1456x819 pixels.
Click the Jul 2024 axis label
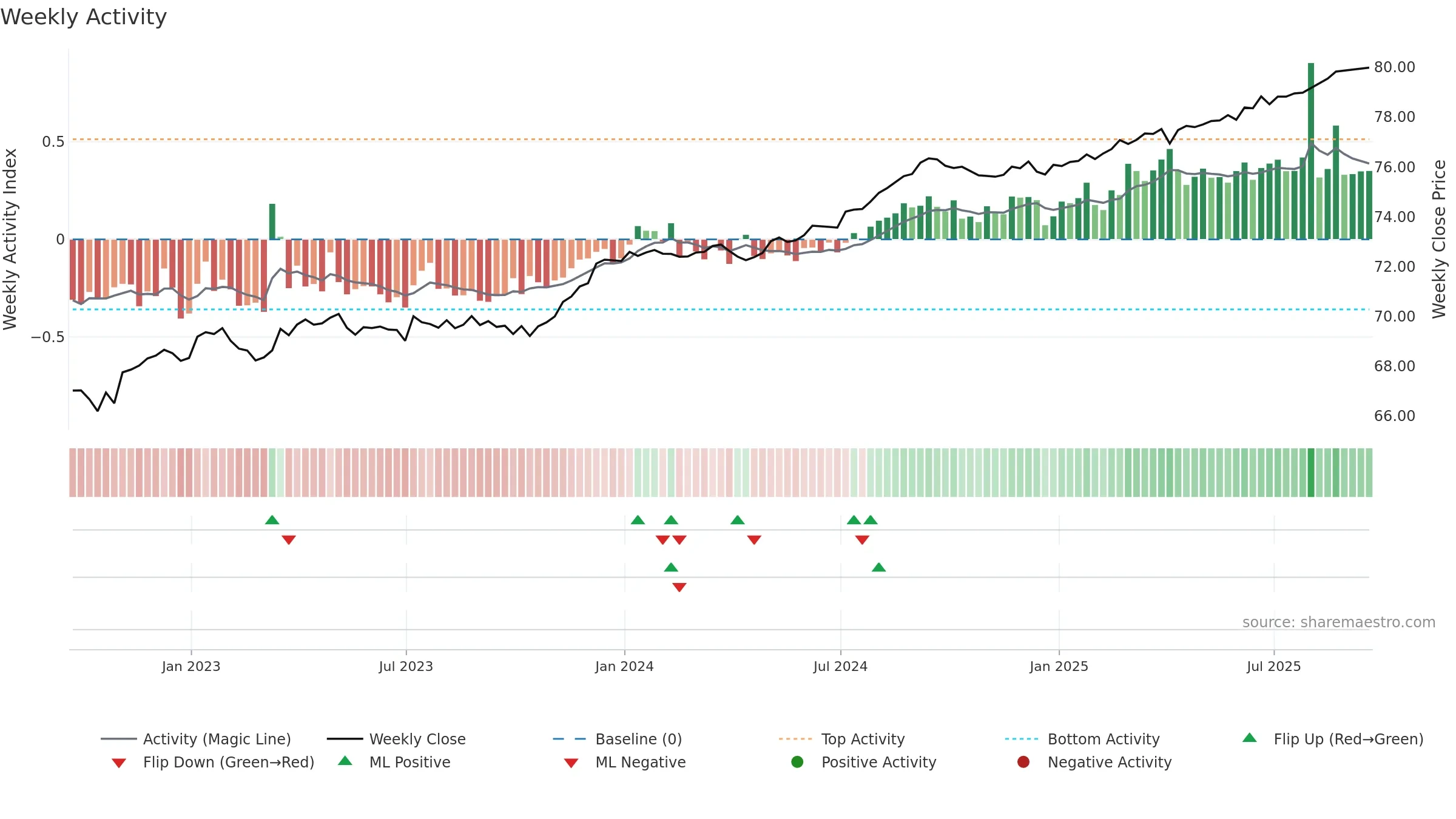point(840,666)
